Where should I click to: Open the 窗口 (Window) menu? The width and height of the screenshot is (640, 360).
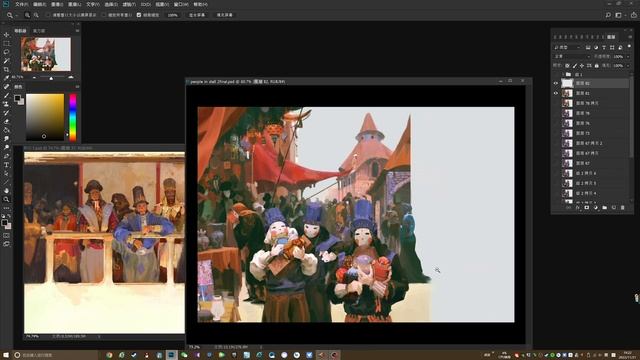pos(181,4)
